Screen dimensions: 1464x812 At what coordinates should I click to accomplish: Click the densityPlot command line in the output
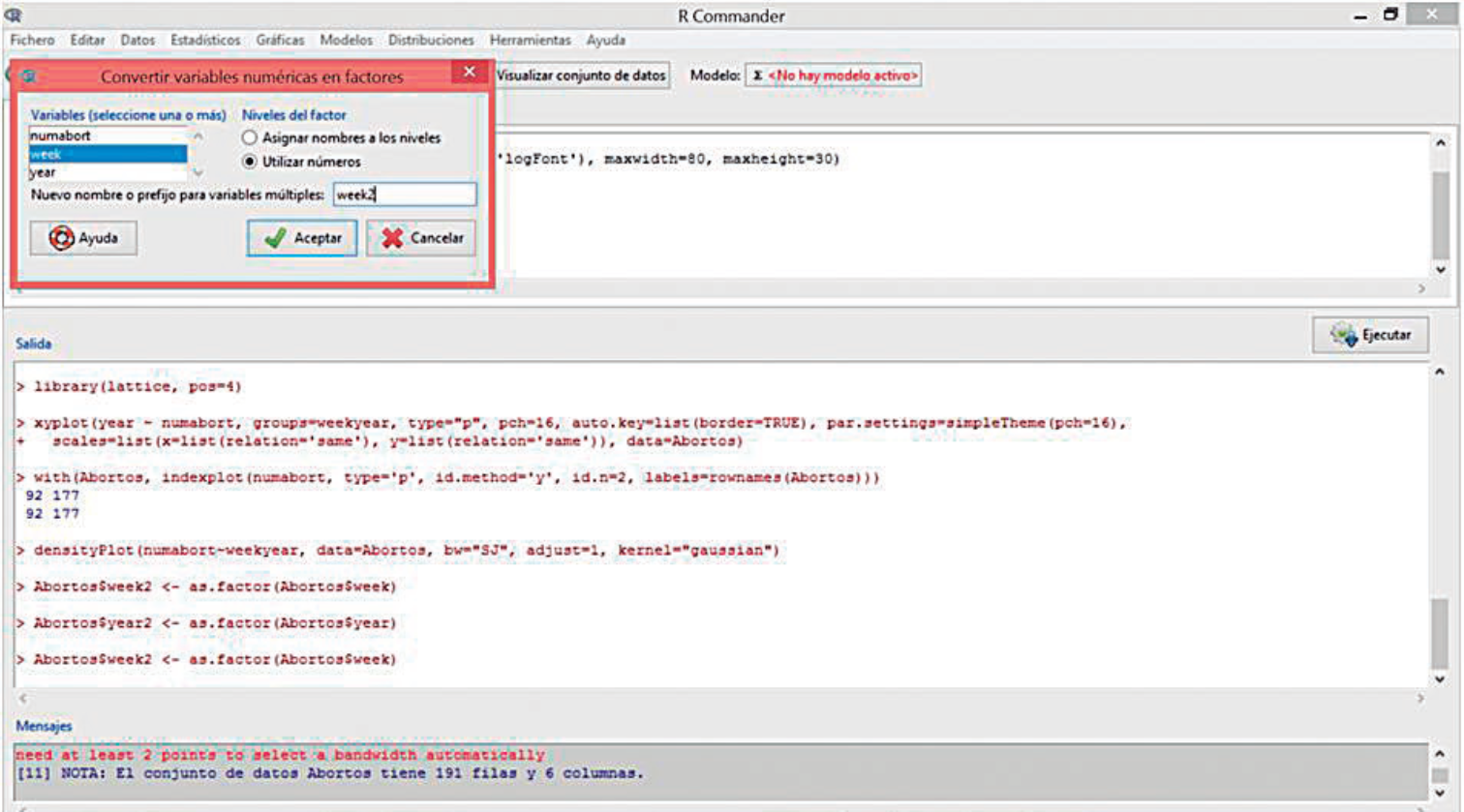coord(398,551)
